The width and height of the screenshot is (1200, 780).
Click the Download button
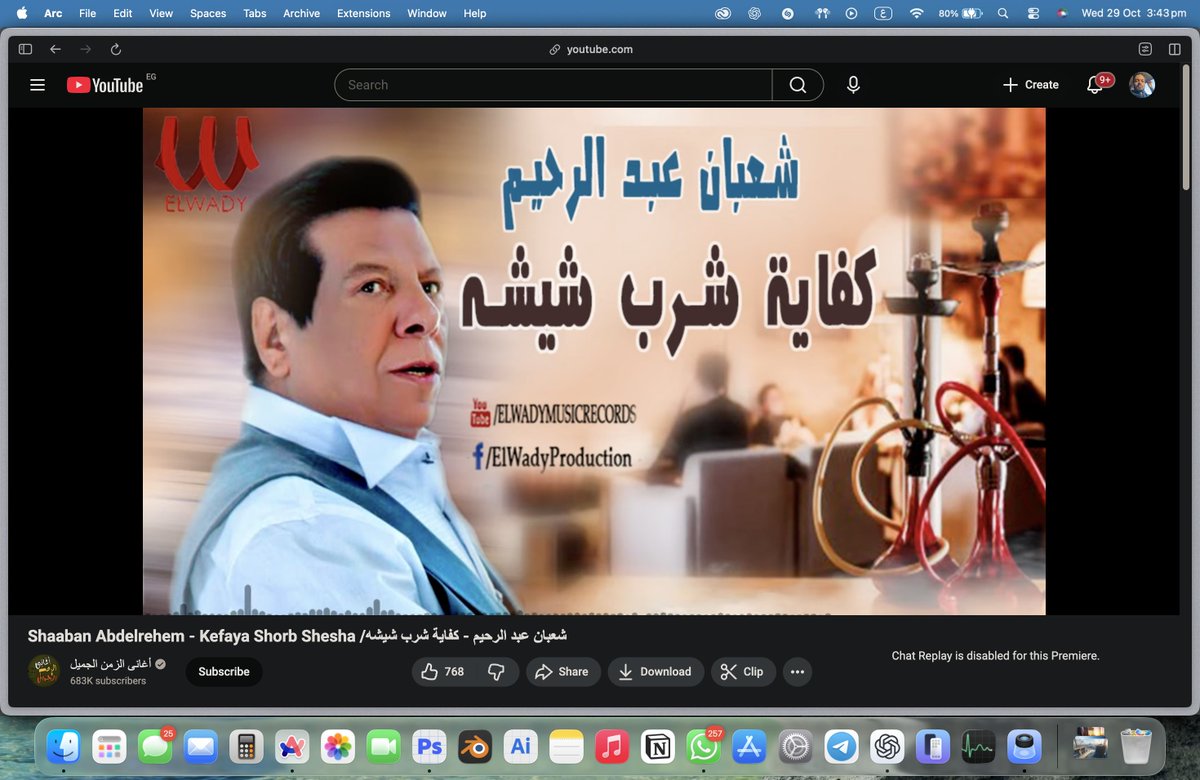(x=656, y=672)
